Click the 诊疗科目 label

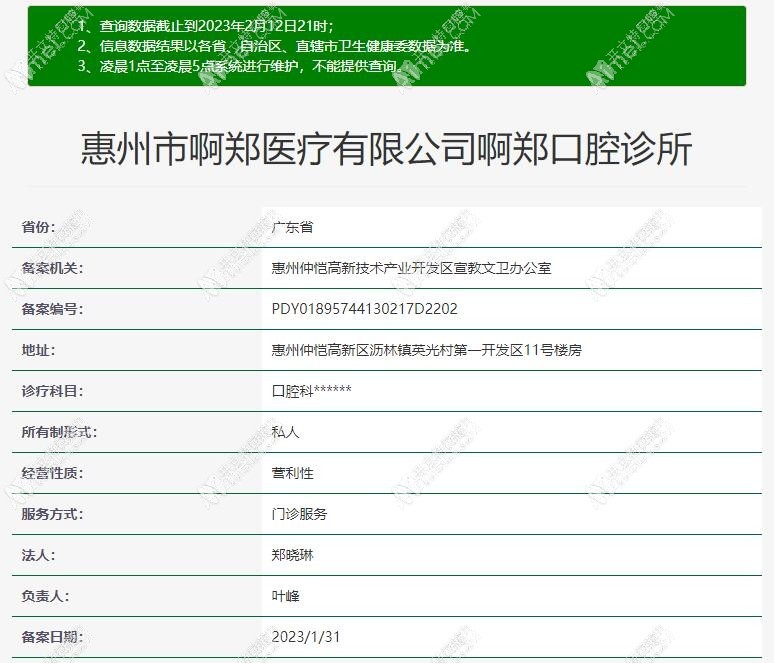[x=52, y=391]
